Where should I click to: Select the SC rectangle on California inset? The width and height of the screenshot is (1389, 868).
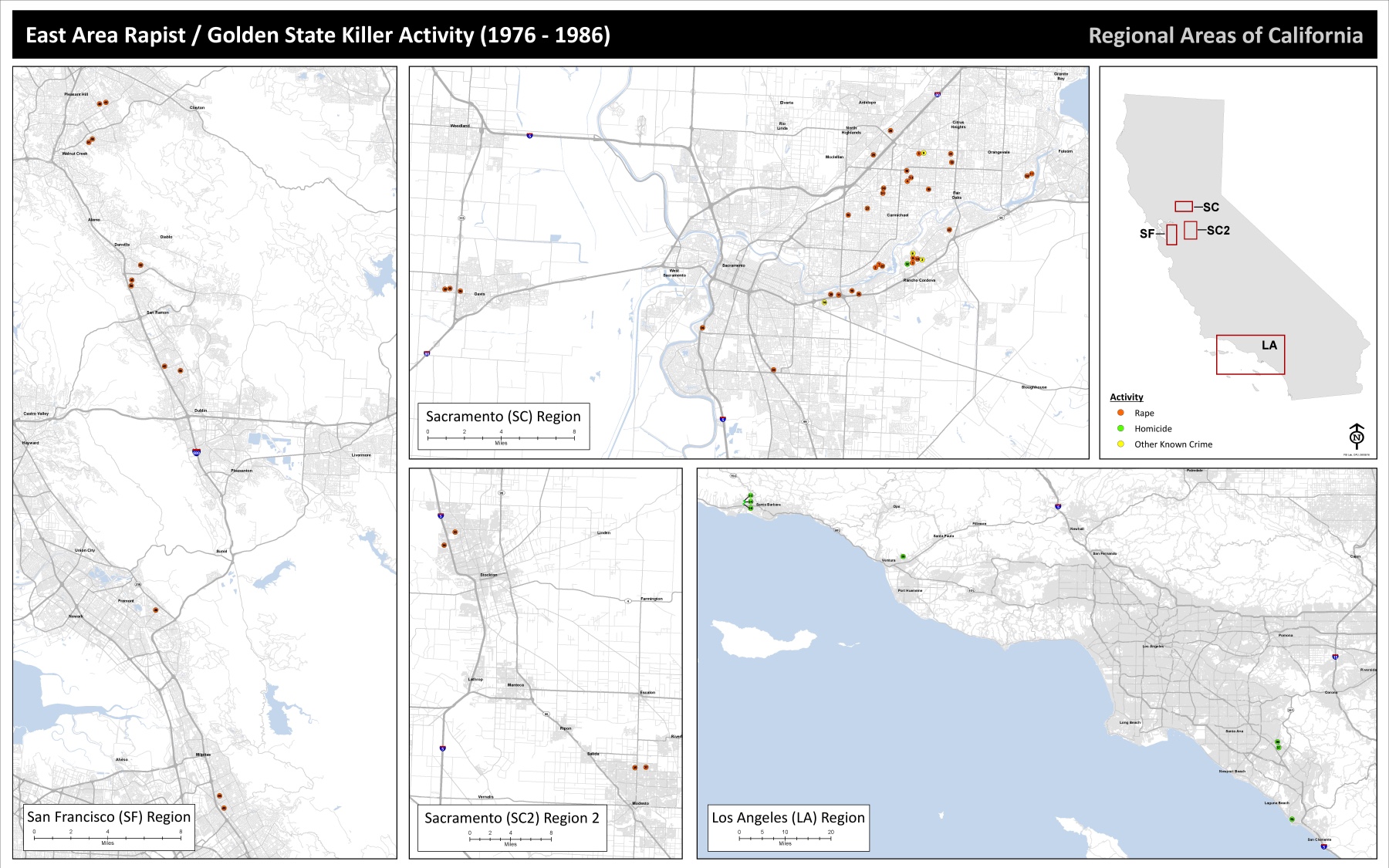1183,206
